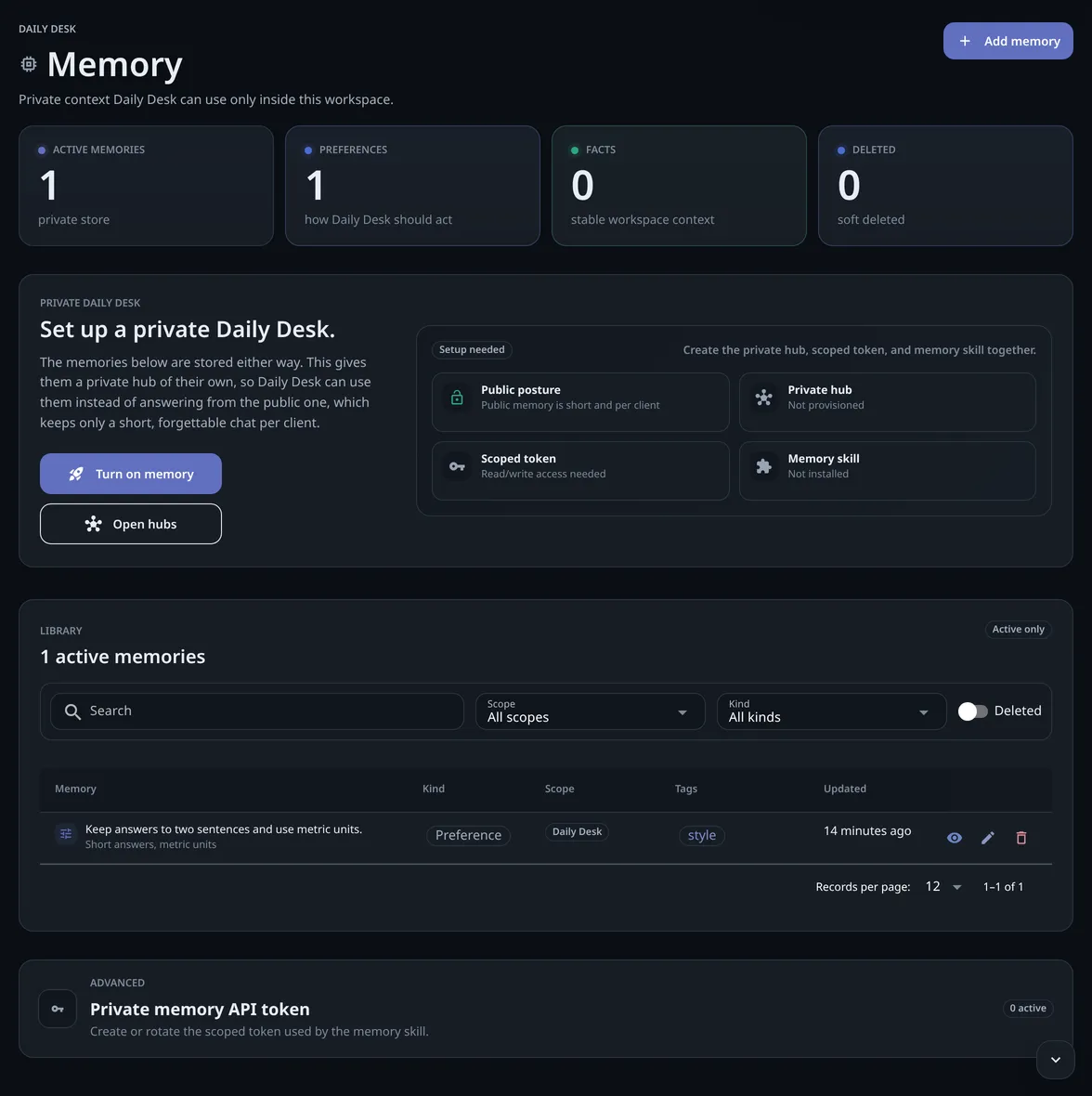The image size is (1092, 1096).
Task: Open the Records per page dropdown
Action: point(943,886)
